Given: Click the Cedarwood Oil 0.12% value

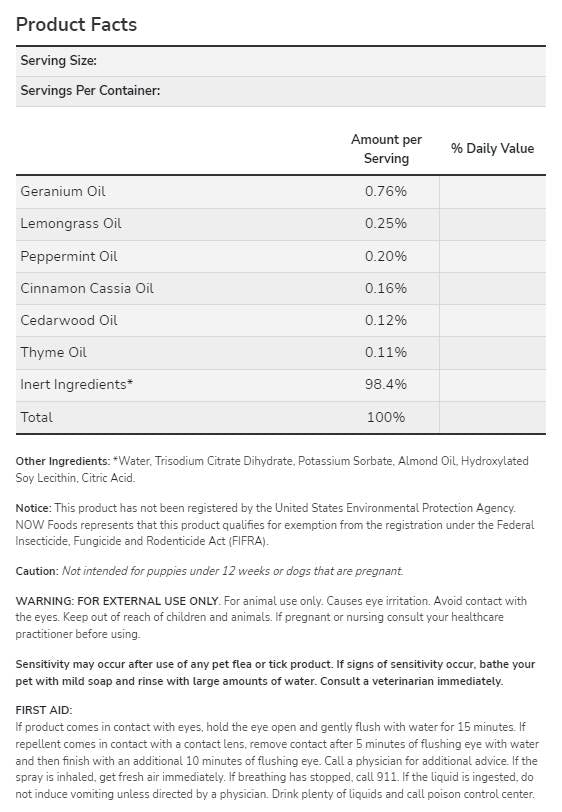Looking at the screenshot, I should click(386, 321).
